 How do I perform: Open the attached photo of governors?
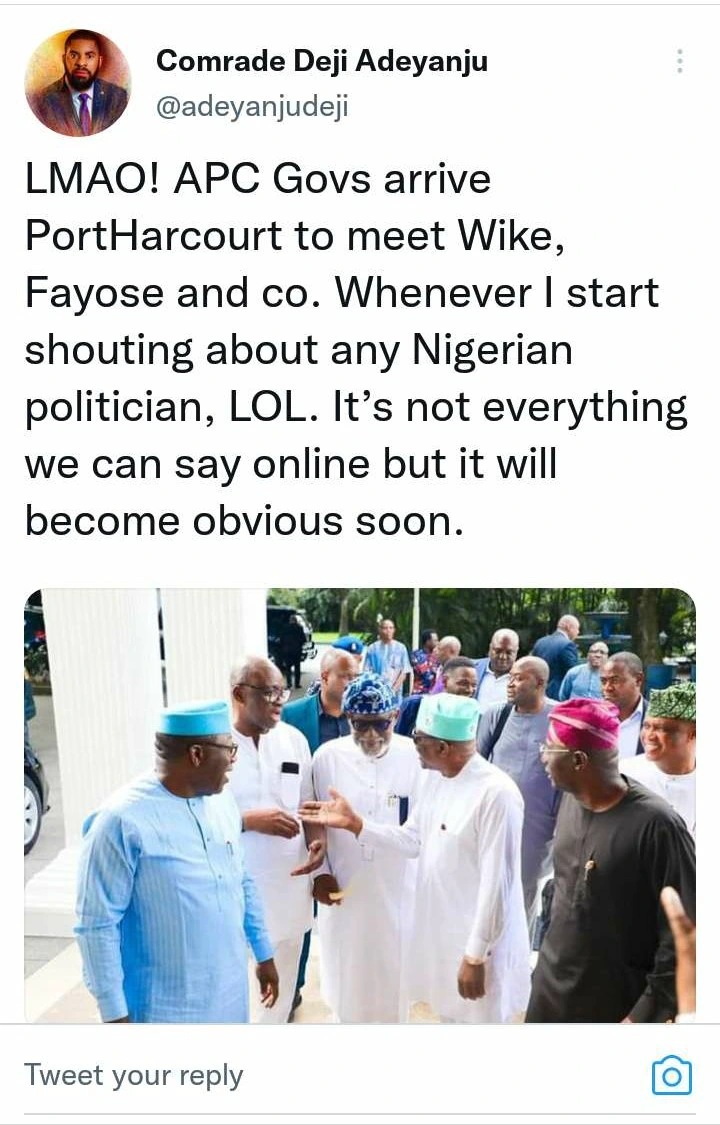(360, 805)
